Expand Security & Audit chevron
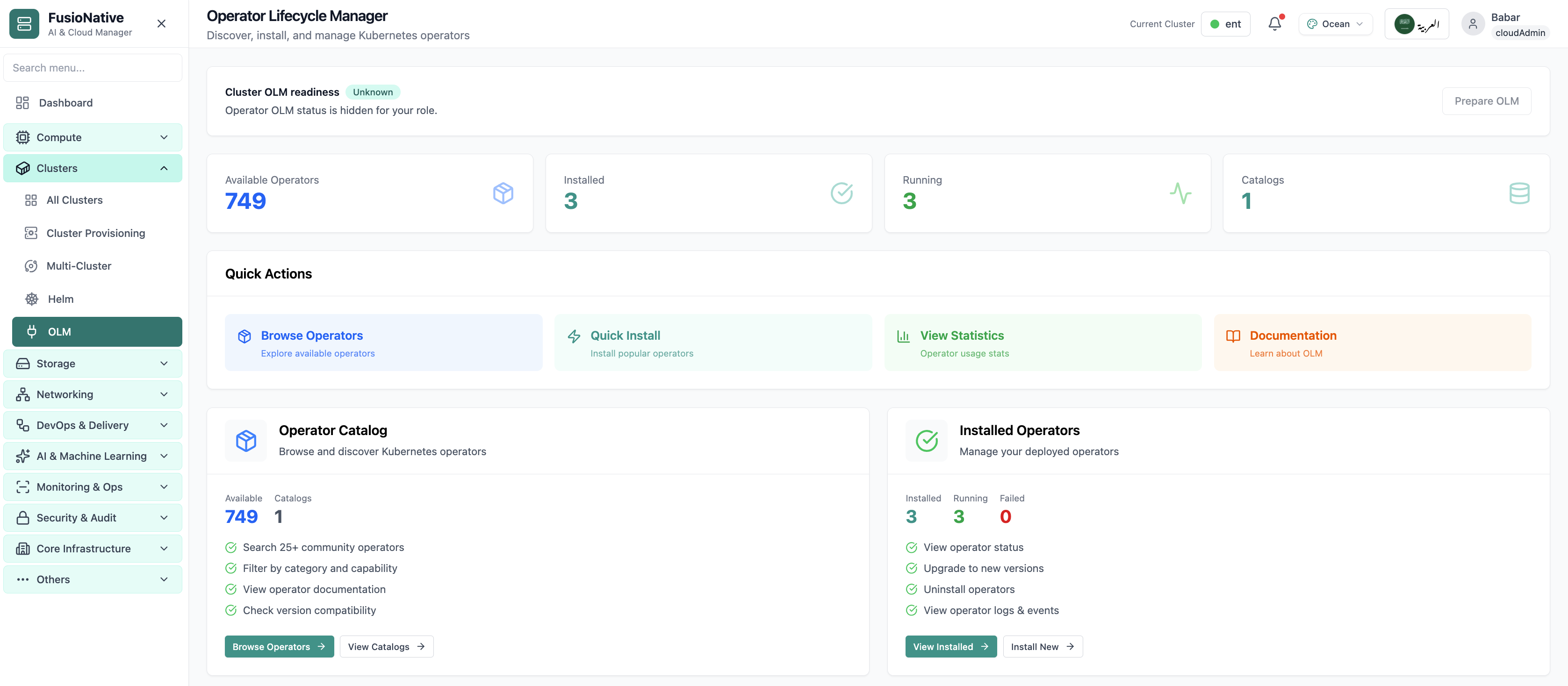This screenshot has width=1568, height=686. 164,518
